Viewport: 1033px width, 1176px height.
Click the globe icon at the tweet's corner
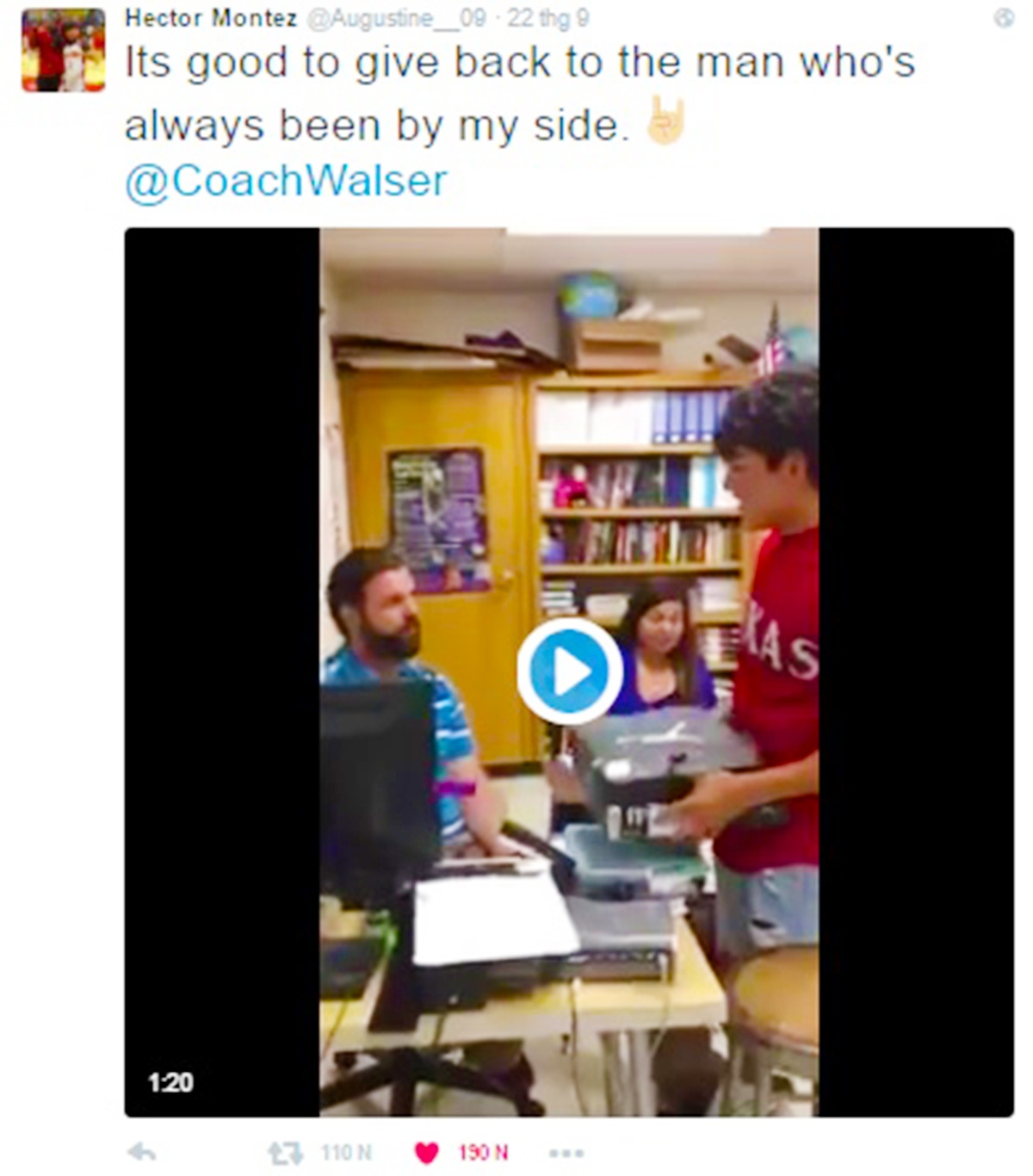1005,18
